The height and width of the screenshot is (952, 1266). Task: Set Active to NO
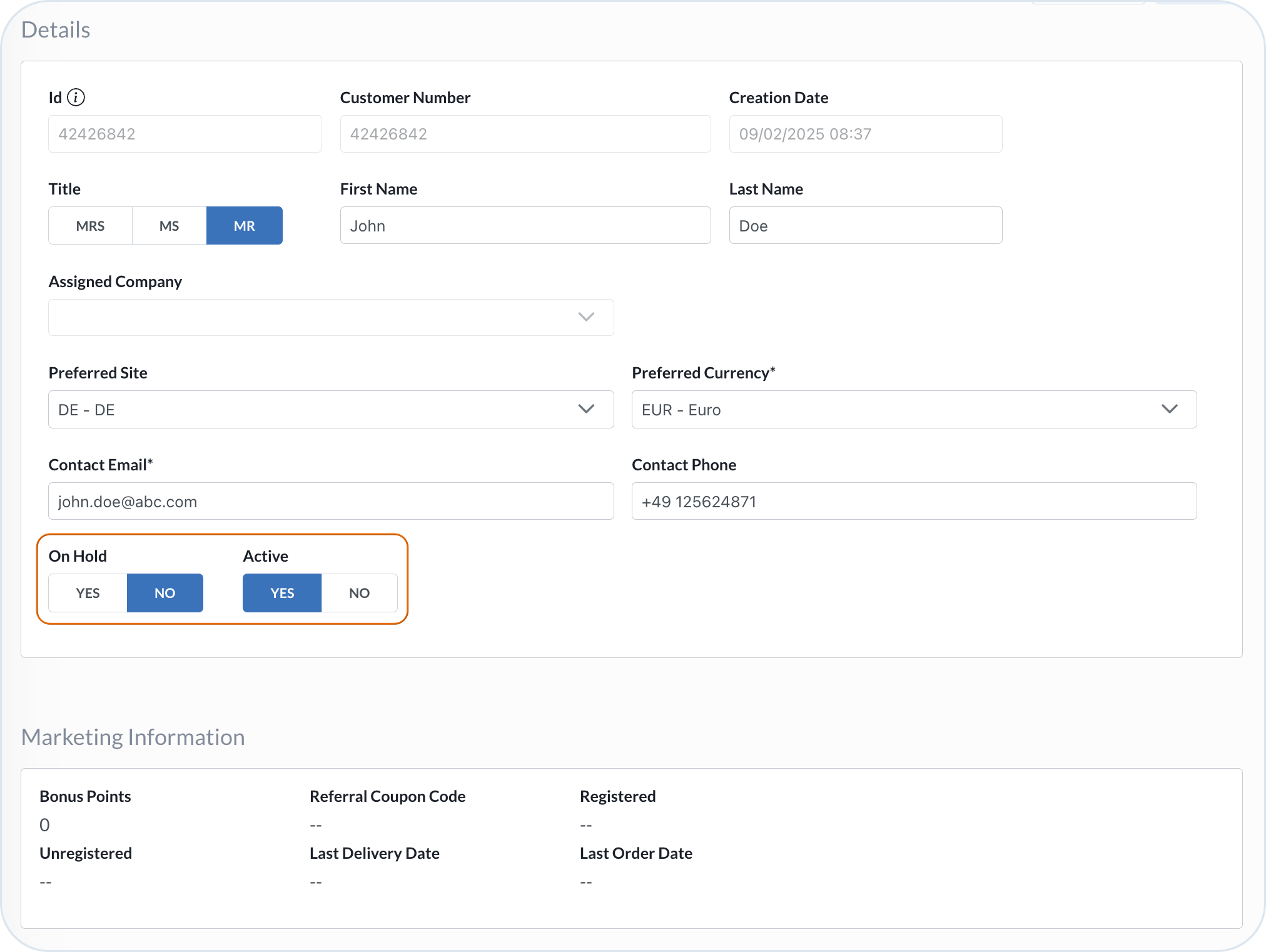359,593
